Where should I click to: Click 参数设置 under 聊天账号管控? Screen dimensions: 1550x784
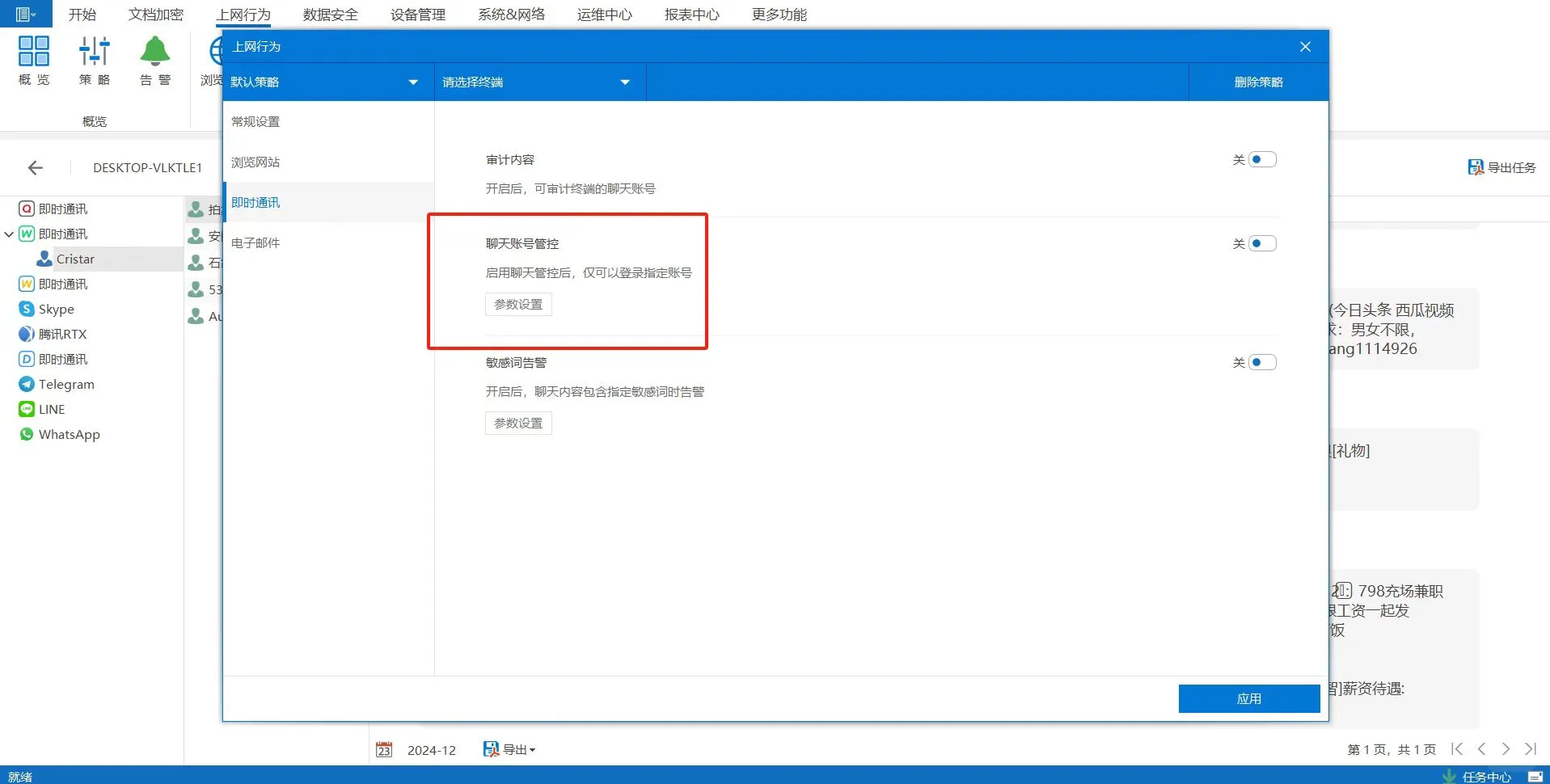518,304
